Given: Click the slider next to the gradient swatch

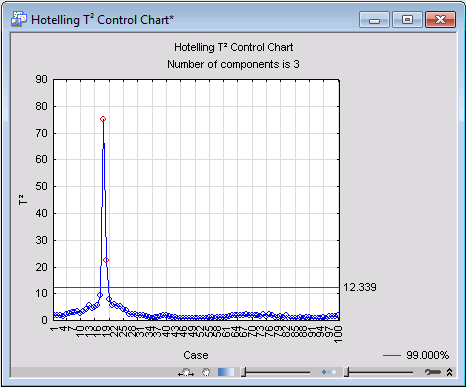Looking at the screenshot, I should pos(276,372).
